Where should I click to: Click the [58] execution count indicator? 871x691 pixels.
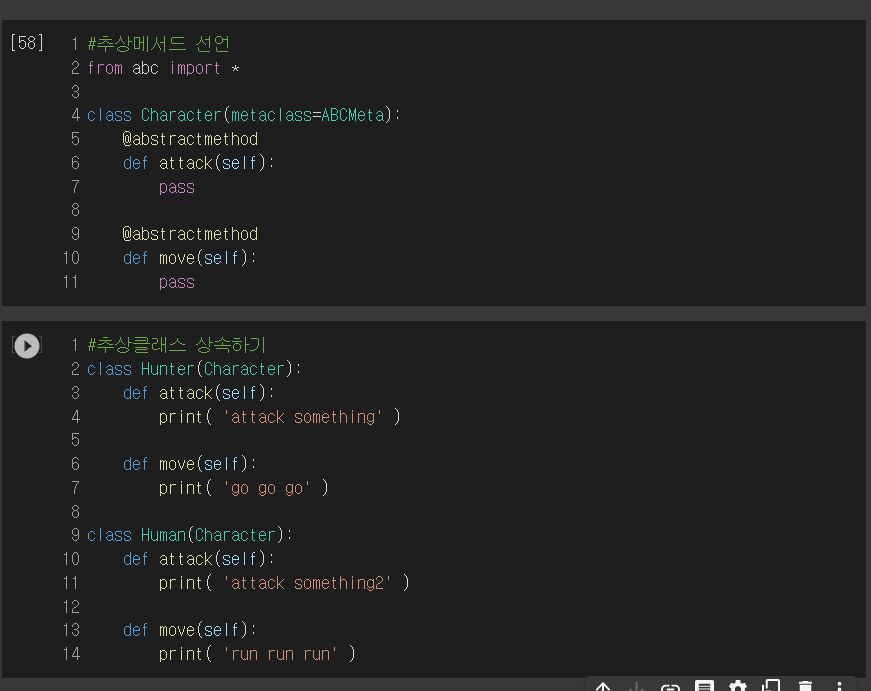(x=27, y=43)
